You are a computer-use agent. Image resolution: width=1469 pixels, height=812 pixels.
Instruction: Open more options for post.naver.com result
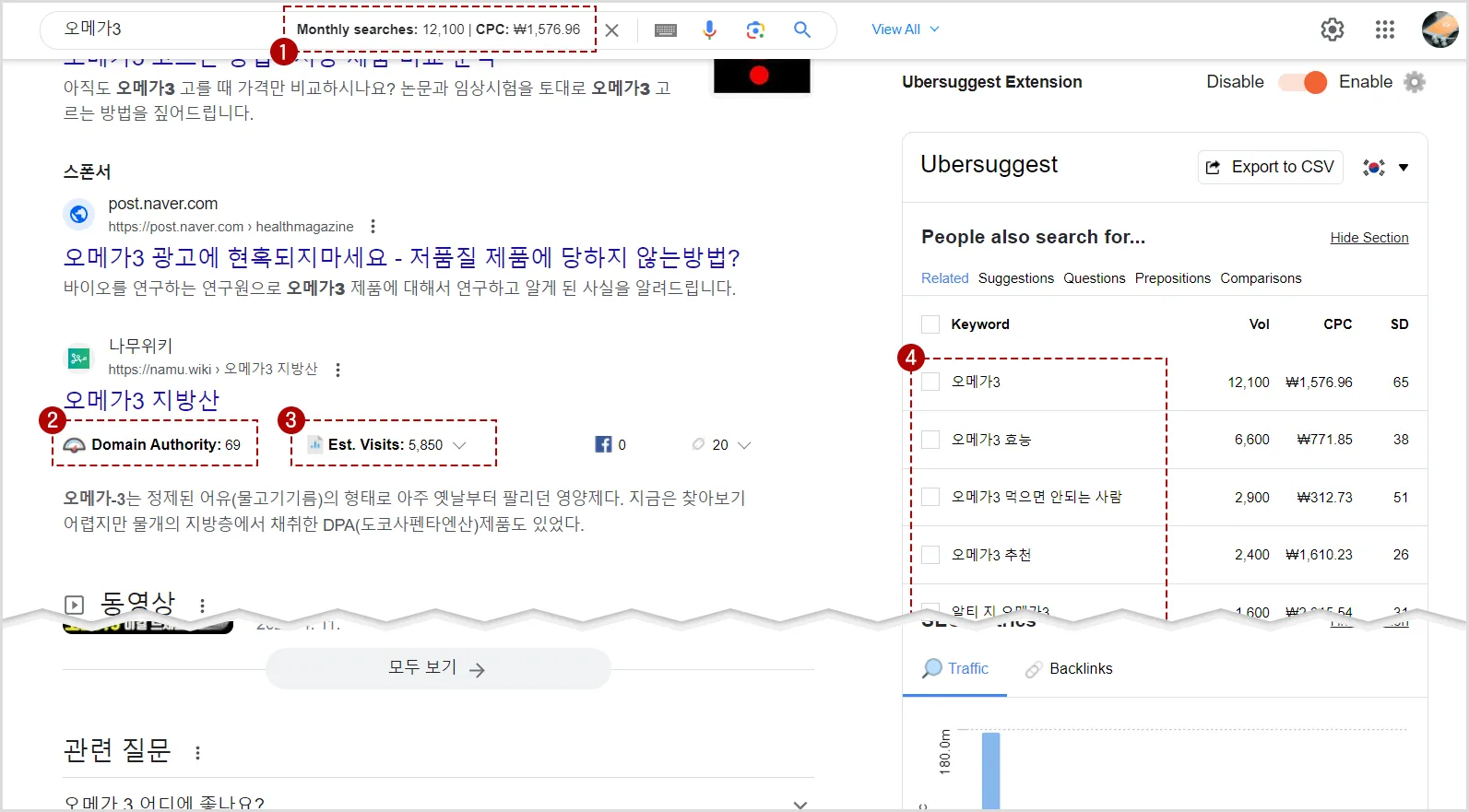pyautogui.click(x=373, y=226)
